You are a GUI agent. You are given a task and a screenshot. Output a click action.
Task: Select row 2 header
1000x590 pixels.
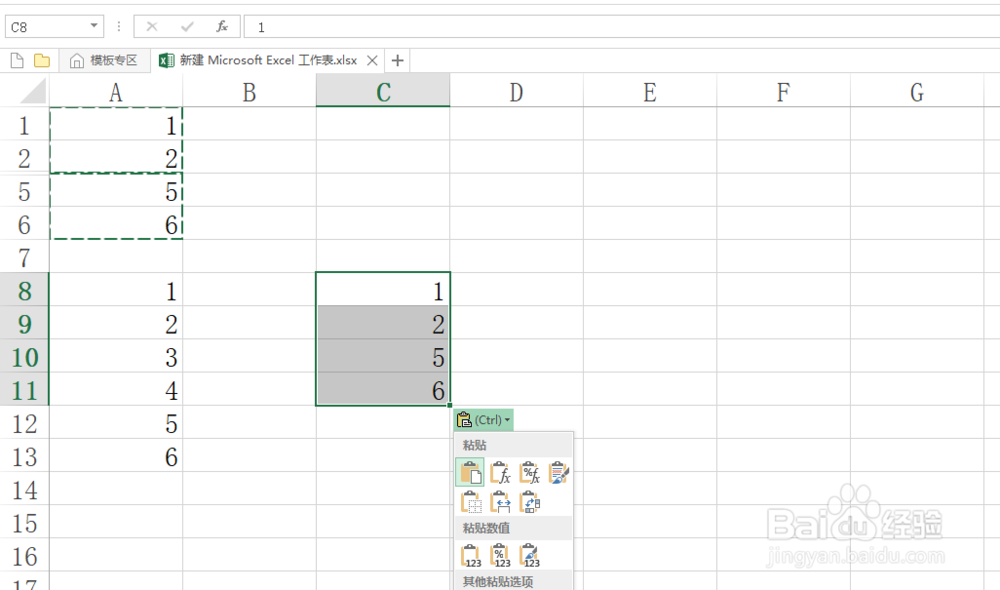(24, 158)
